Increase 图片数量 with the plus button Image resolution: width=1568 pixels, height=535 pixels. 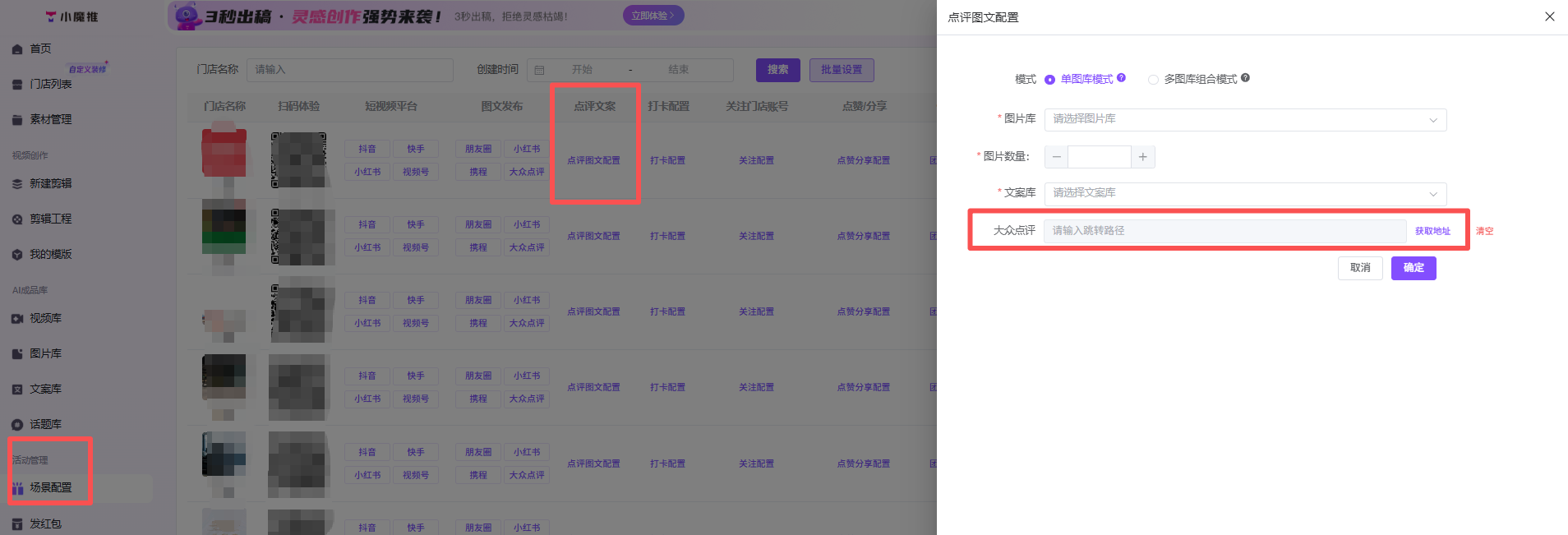click(x=1143, y=157)
